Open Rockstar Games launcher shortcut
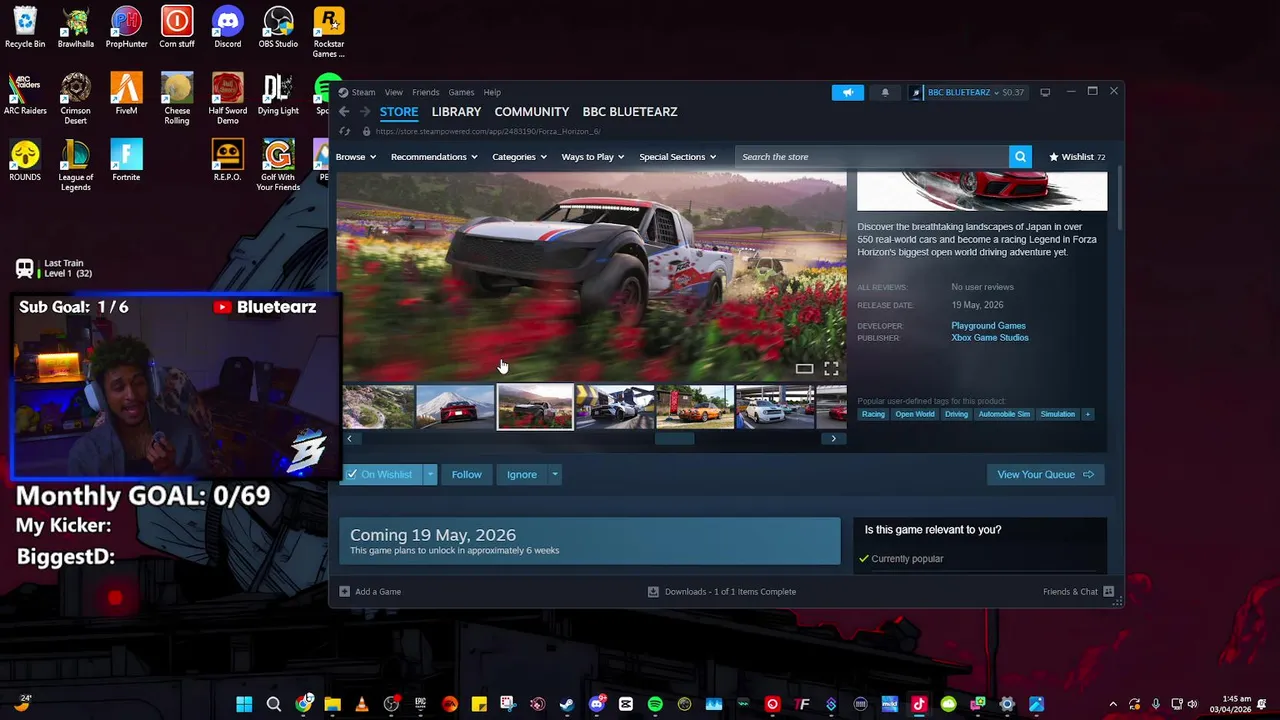Image resolution: width=1280 pixels, height=720 pixels. coord(328,33)
